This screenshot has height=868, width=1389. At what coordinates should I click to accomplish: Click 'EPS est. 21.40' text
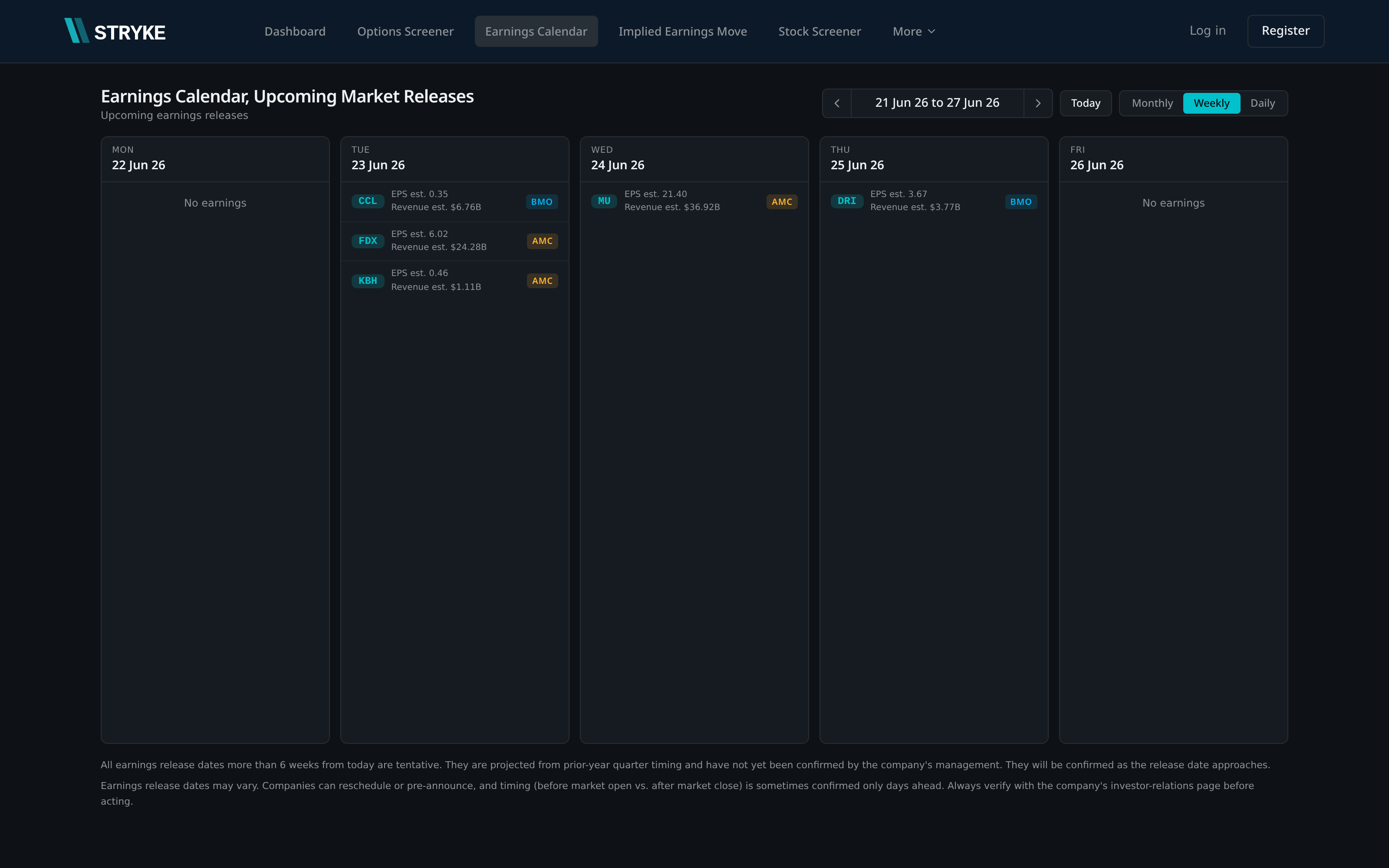(655, 194)
